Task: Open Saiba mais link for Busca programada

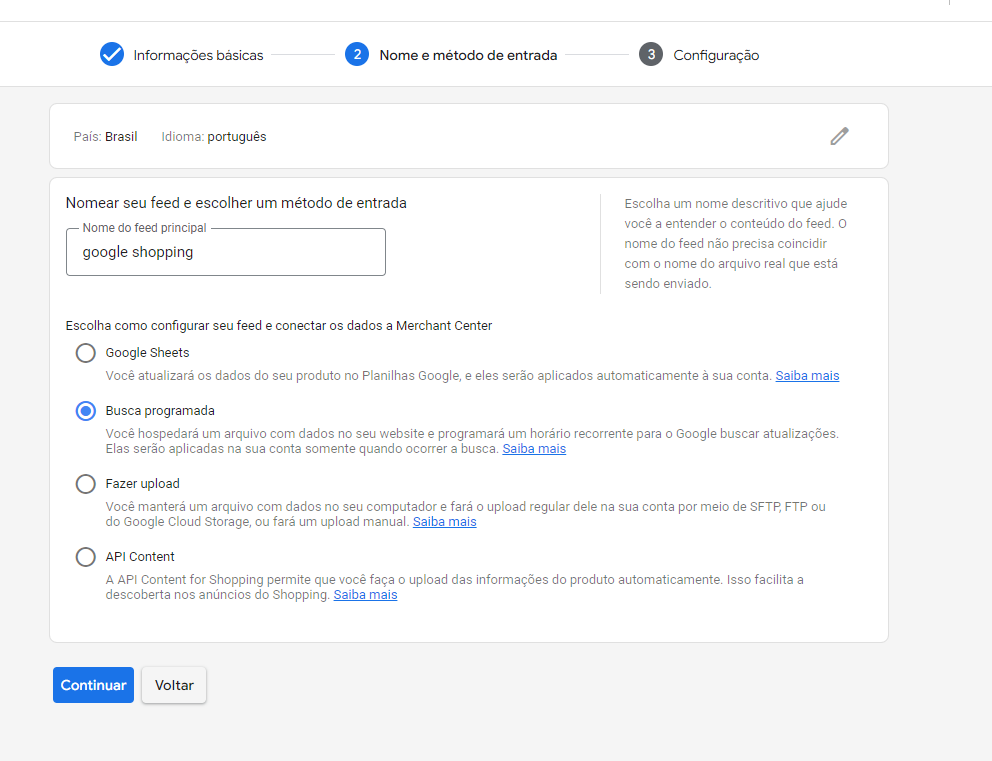Action: [534, 449]
